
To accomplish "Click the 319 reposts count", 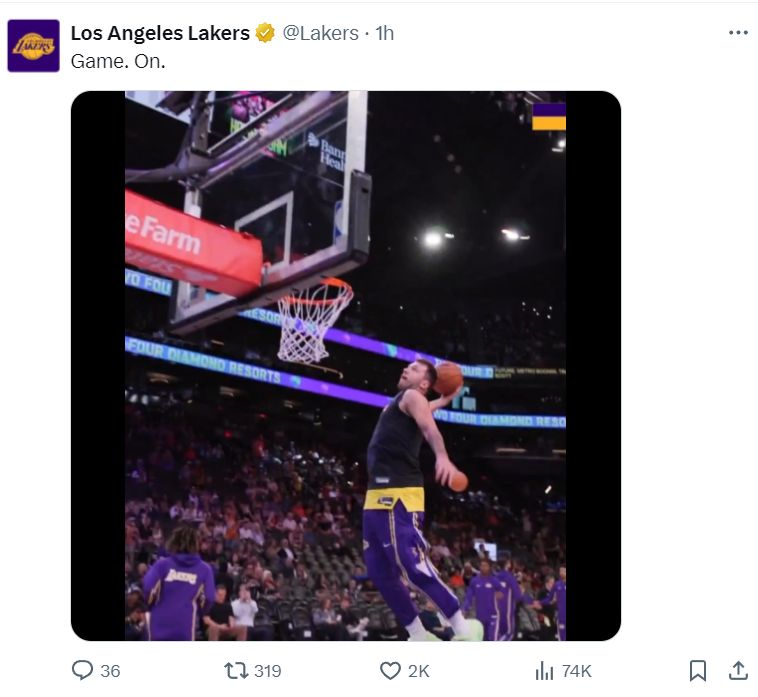I will 267,671.
